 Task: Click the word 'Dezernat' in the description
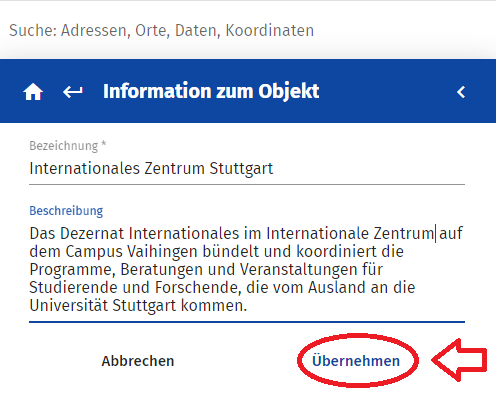click(x=92, y=234)
